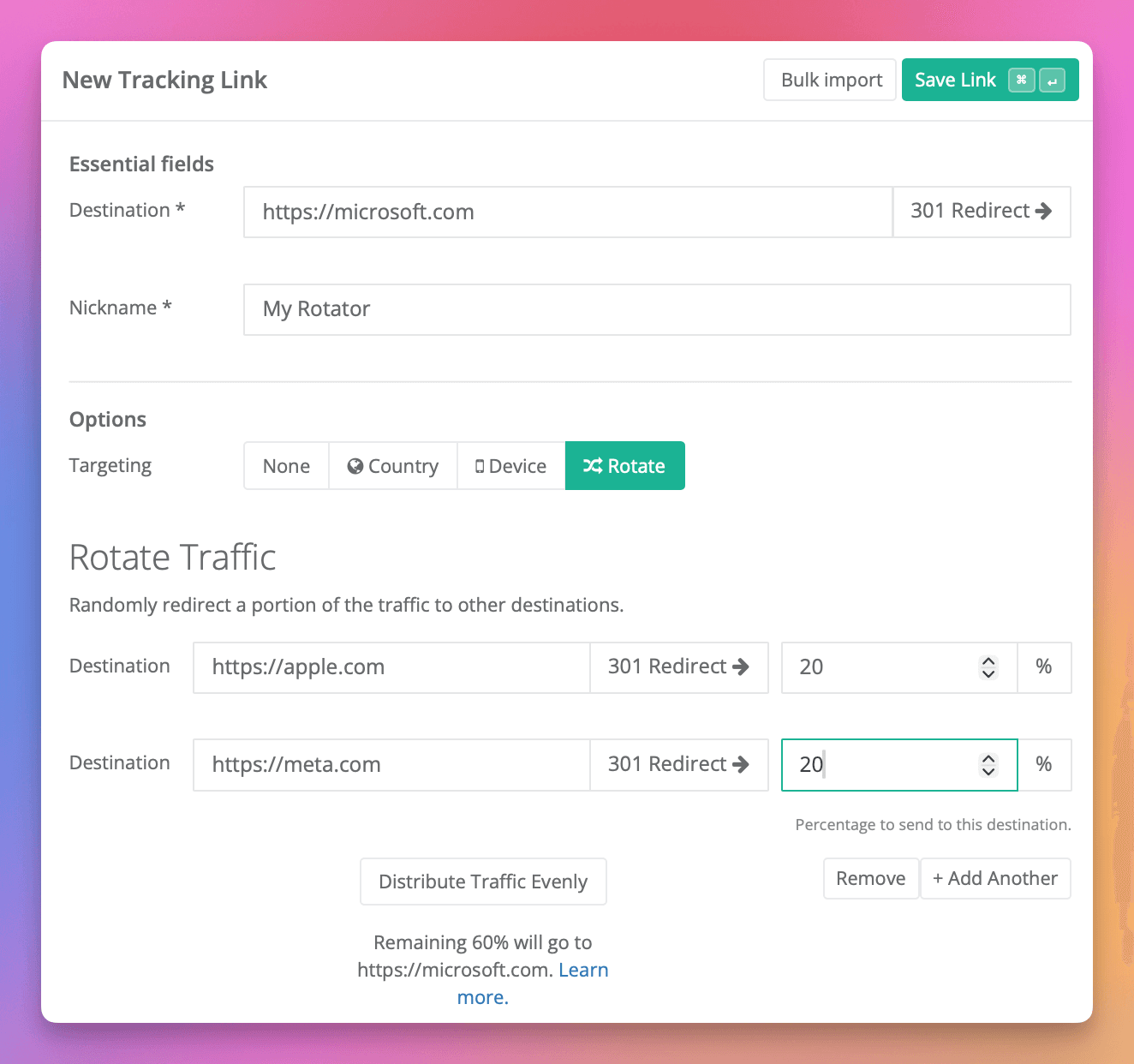Add another rotation destination
The image size is (1134, 1064).
[995, 879]
